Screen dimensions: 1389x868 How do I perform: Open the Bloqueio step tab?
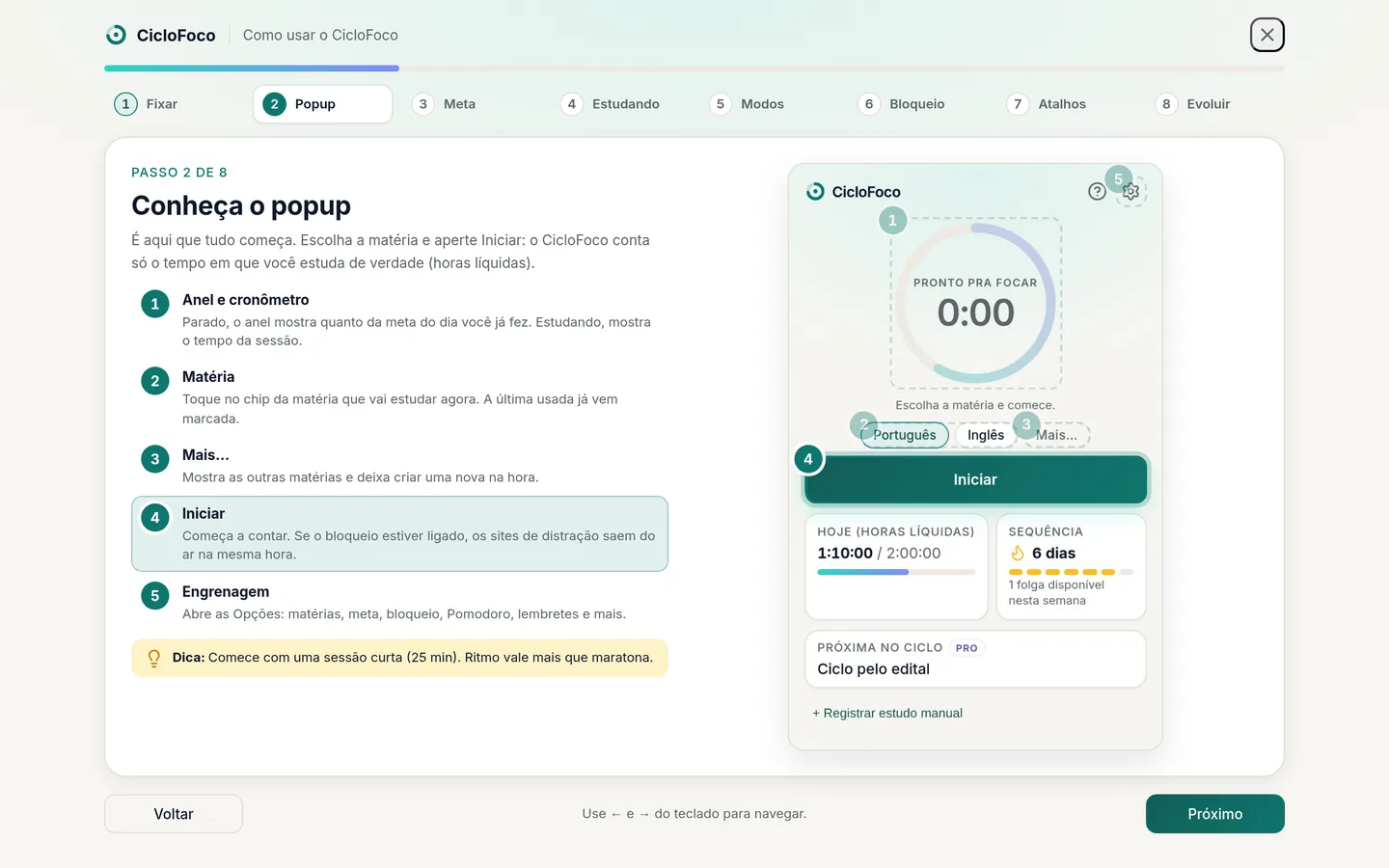(917, 104)
